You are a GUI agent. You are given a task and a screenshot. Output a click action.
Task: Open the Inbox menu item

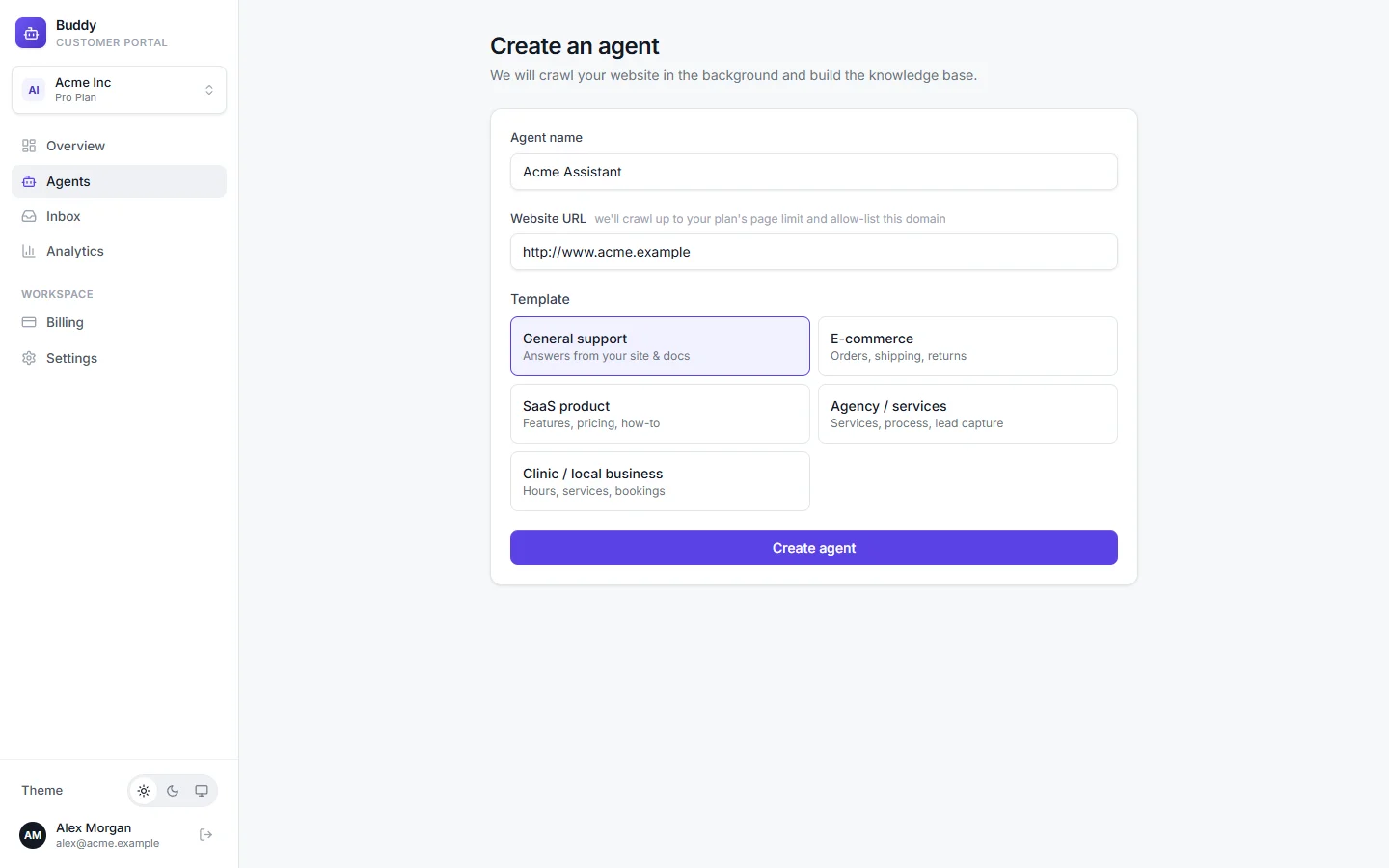(x=120, y=216)
